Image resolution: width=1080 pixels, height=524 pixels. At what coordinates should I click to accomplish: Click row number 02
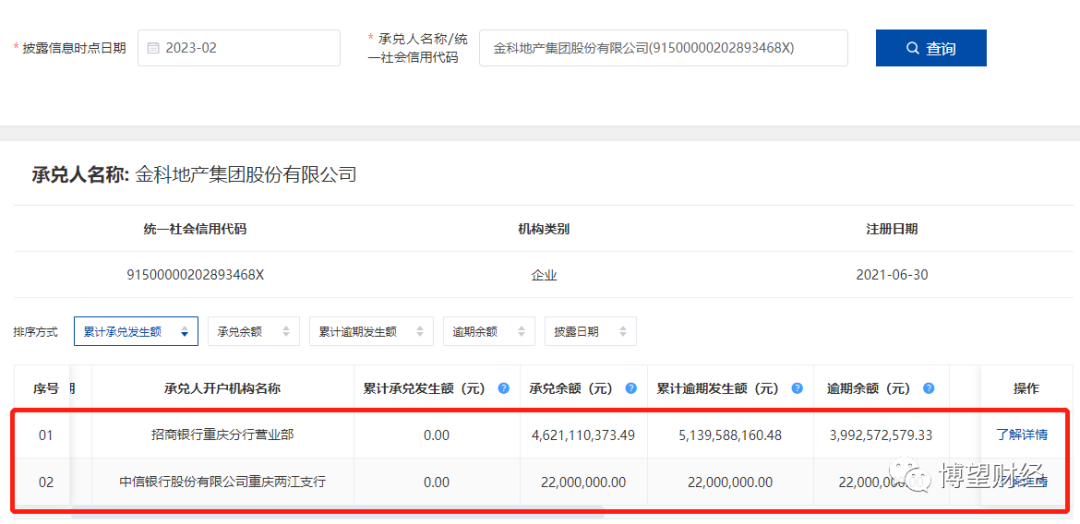tap(45, 482)
